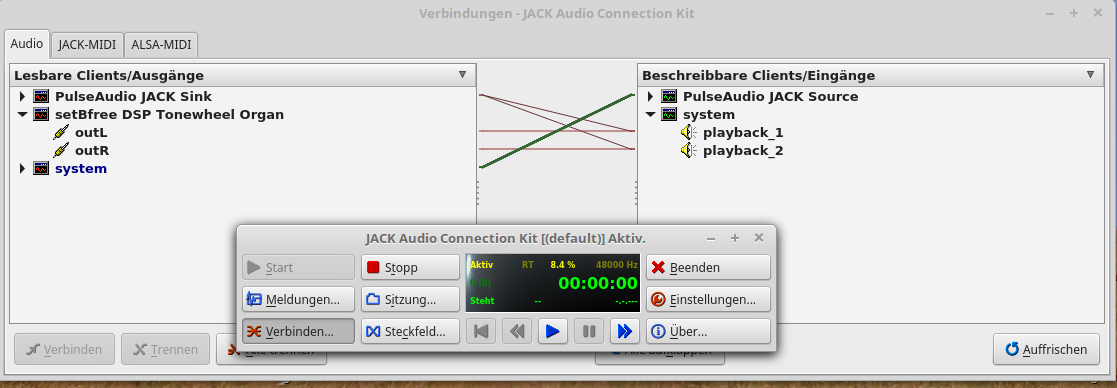The width and height of the screenshot is (1117, 388).
Task: Select the outR output port
Action: point(91,150)
